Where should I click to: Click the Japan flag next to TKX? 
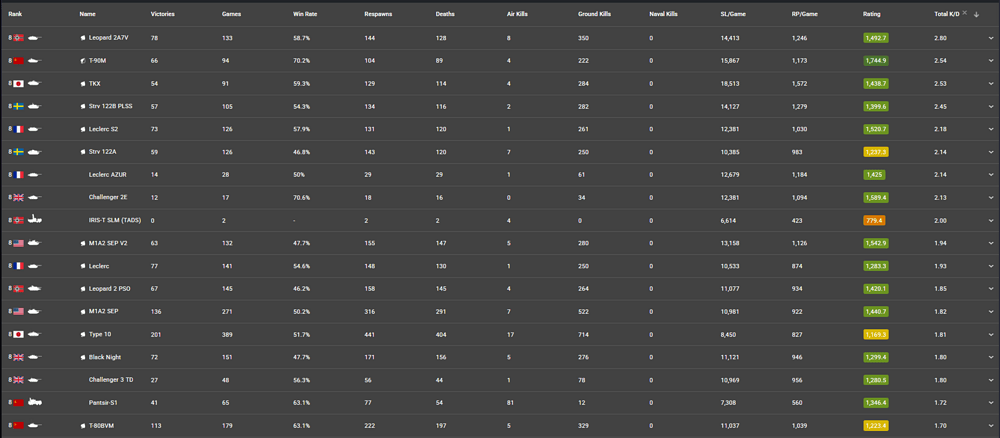point(18,83)
